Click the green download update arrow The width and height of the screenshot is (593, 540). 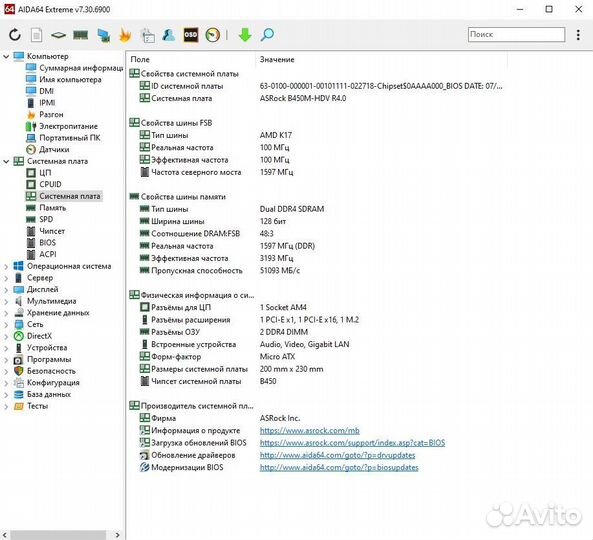click(245, 35)
